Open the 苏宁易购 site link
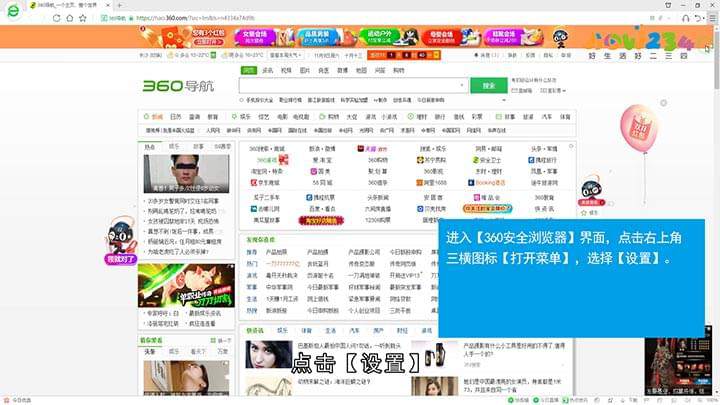 pos(431,160)
